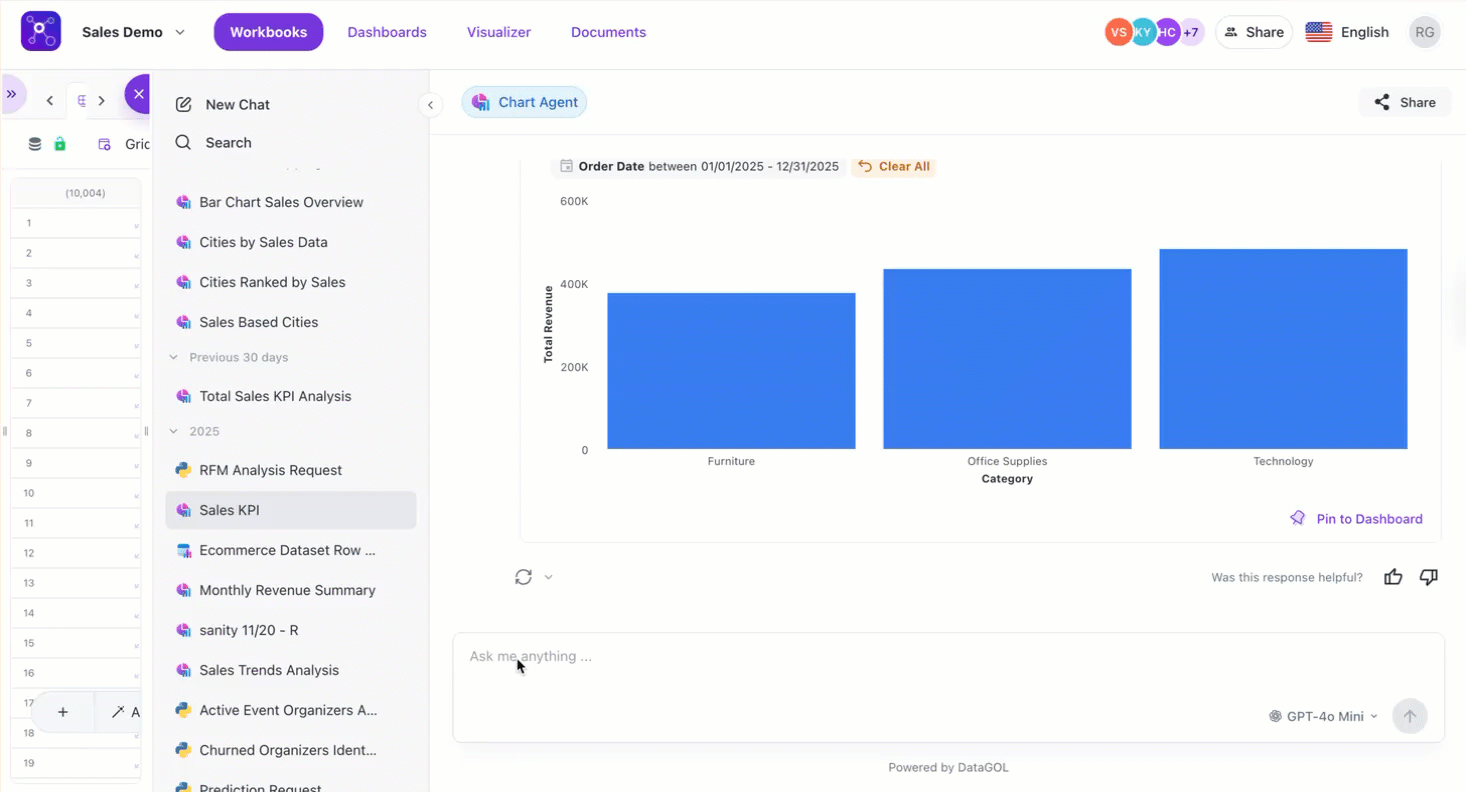The image size is (1466, 792).
Task: Open the Visualizer tab
Action: pos(498,32)
